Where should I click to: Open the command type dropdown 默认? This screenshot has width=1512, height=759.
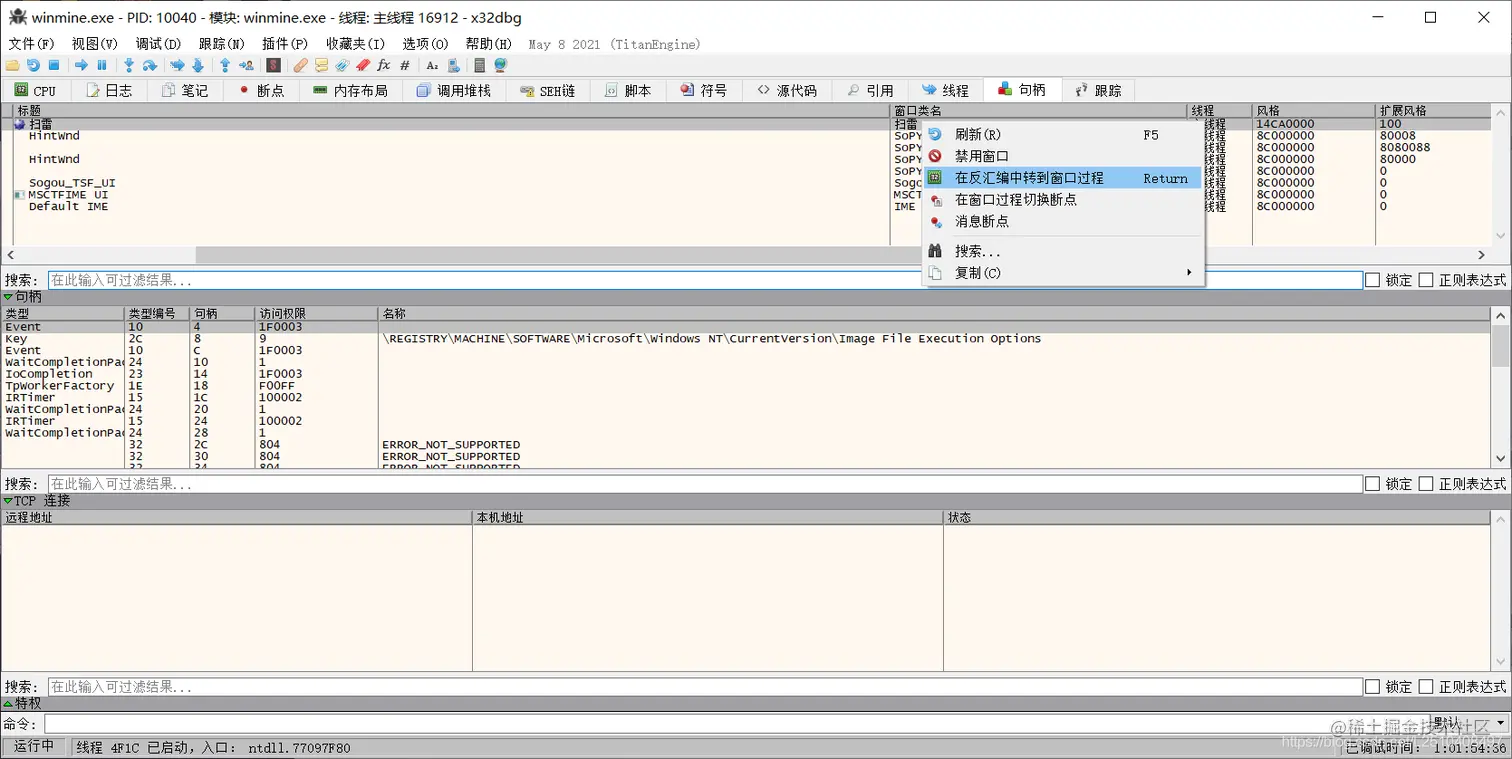1469,723
